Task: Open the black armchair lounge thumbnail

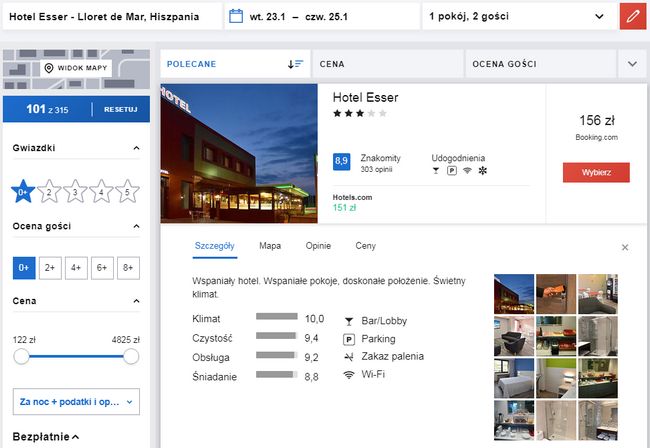Action: (514, 336)
